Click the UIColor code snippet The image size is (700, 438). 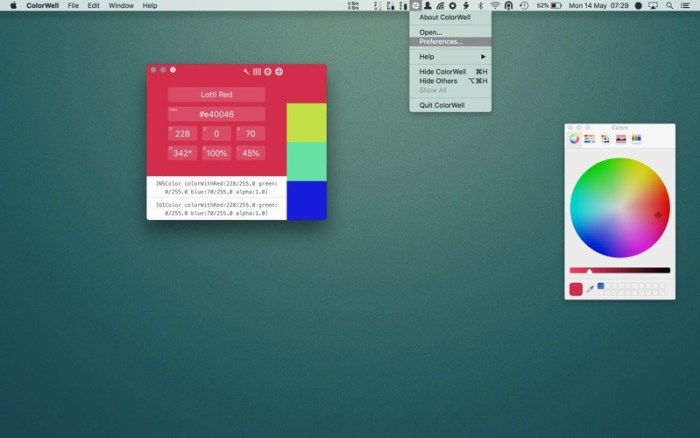tap(217, 209)
